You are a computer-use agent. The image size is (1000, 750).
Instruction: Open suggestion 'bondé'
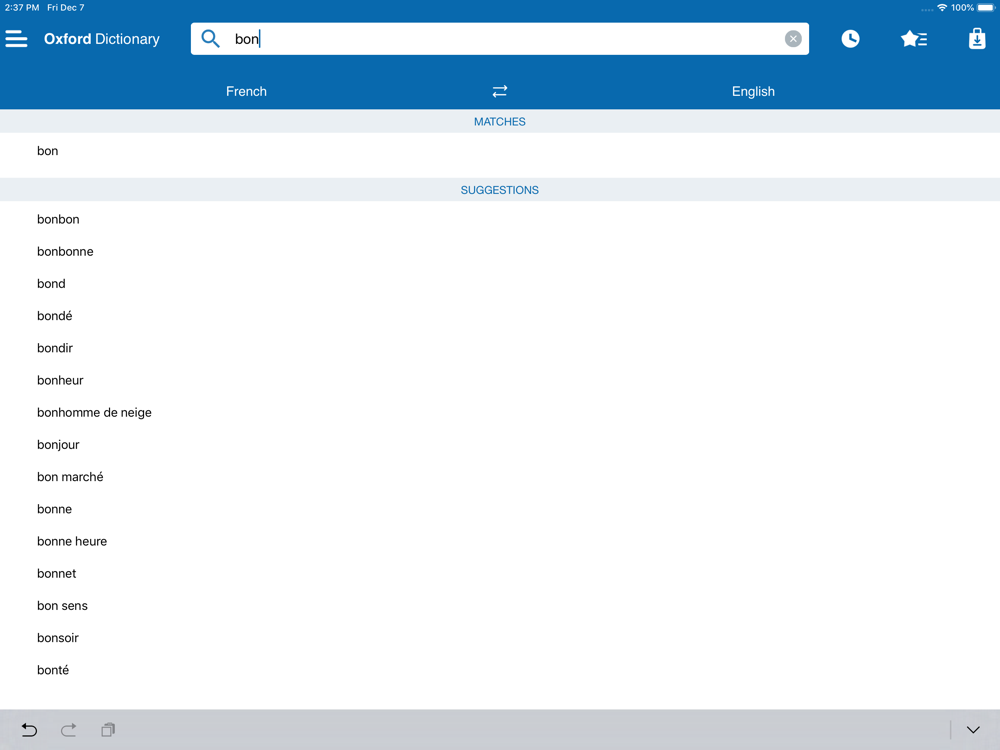(x=500, y=316)
